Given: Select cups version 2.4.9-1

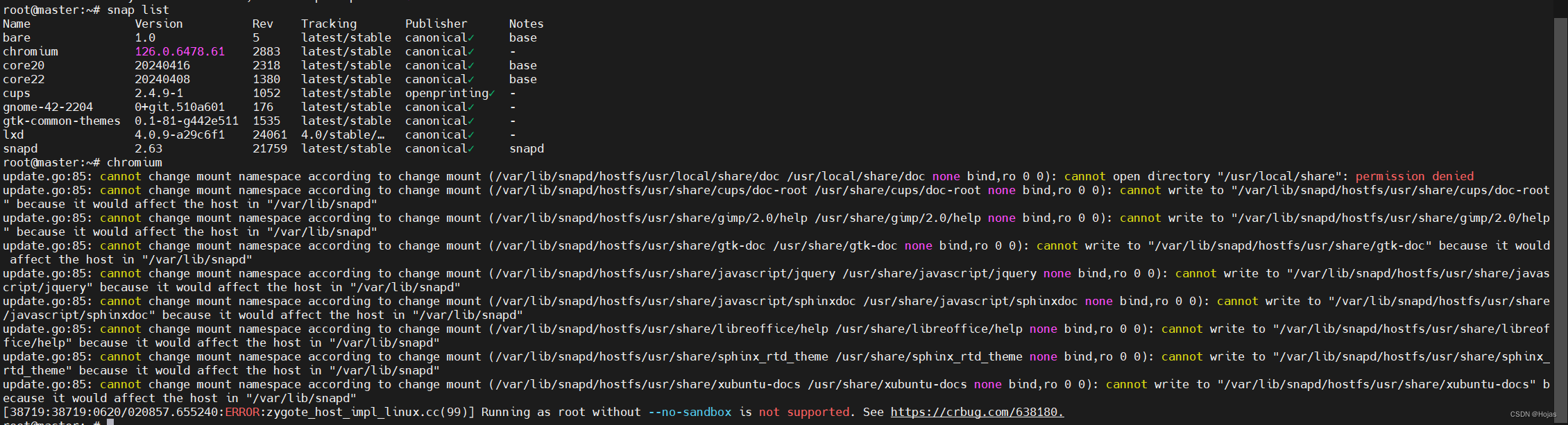Looking at the screenshot, I should tap(159, 94).
